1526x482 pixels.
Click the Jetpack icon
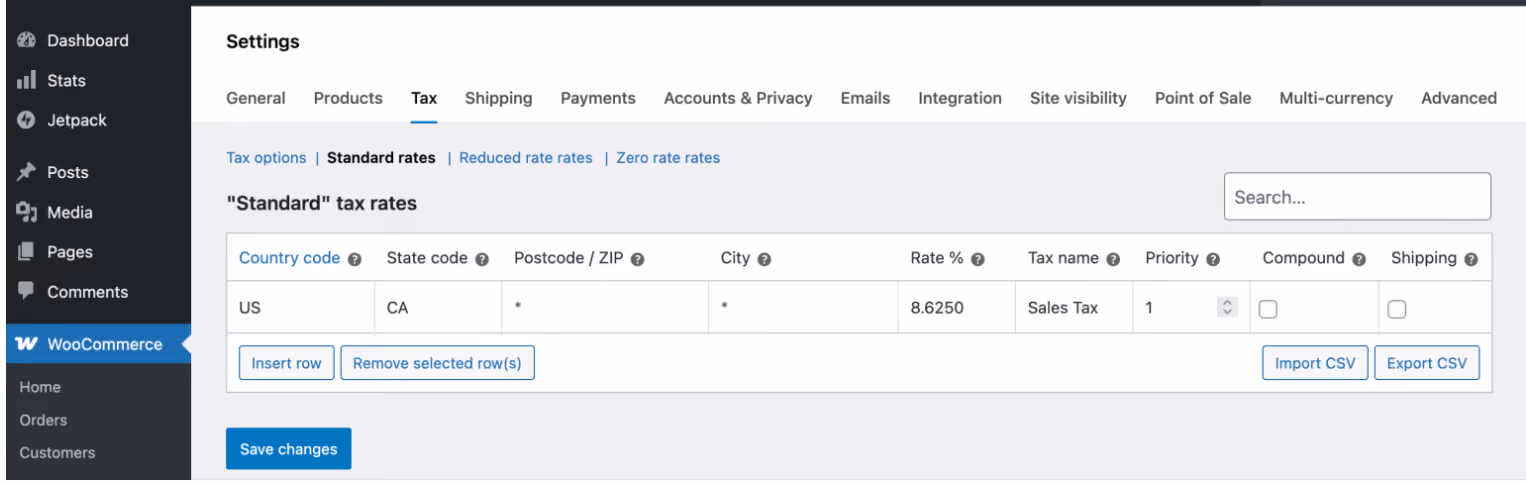[27, 120]
